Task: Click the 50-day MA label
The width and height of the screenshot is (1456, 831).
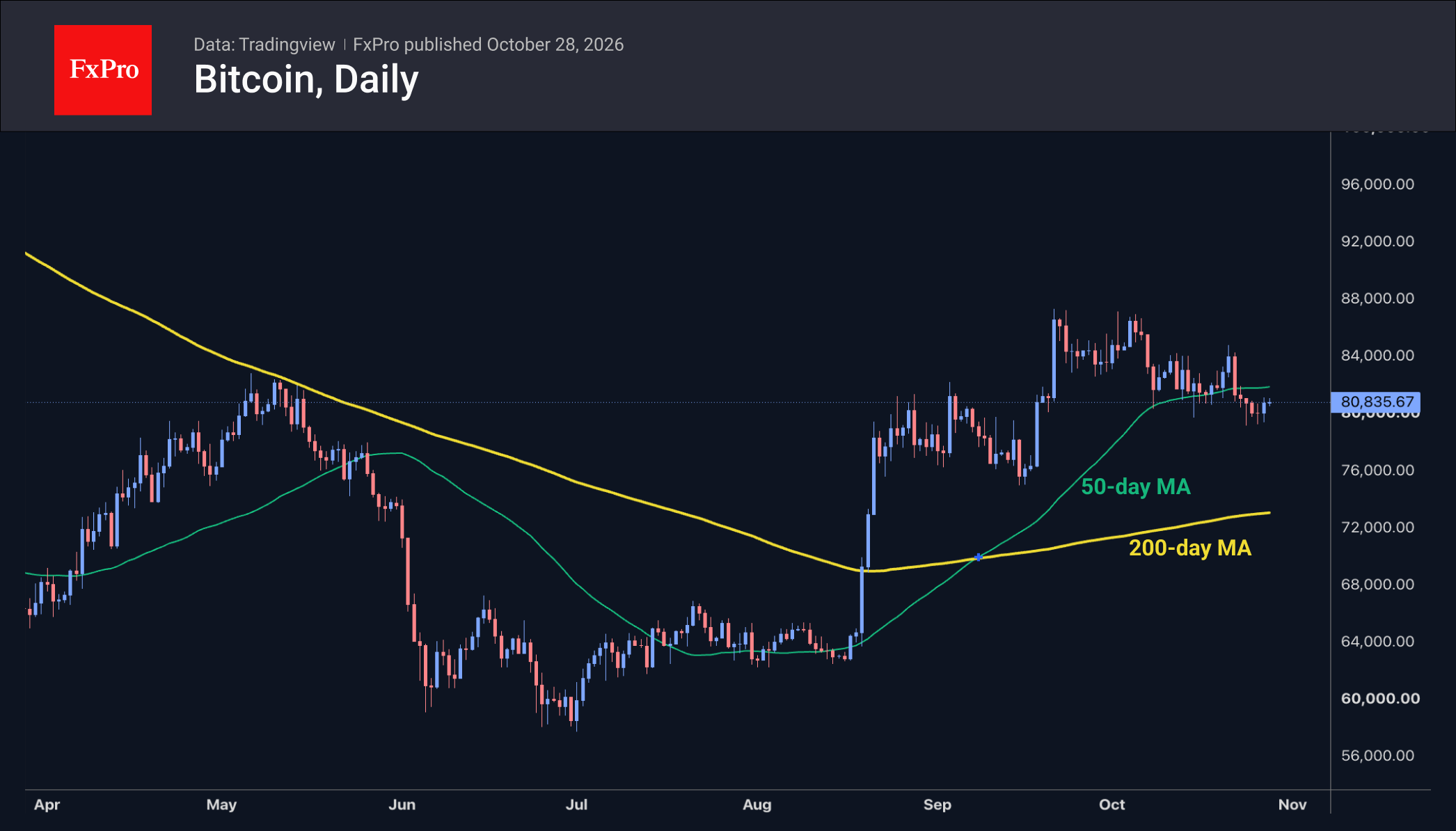Action: point(1136,486)
